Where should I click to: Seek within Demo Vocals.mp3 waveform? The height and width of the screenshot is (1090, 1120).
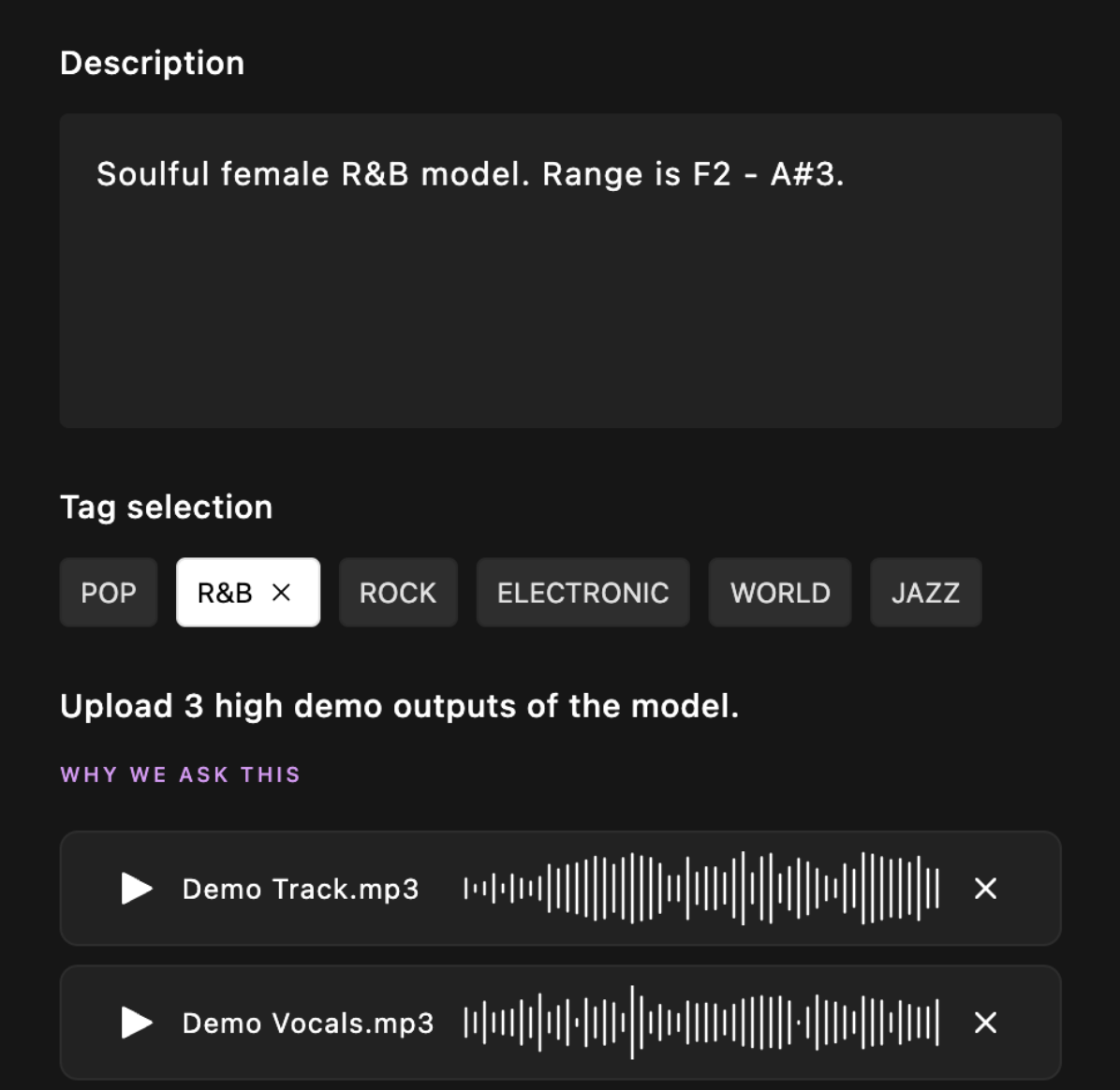701,1023
